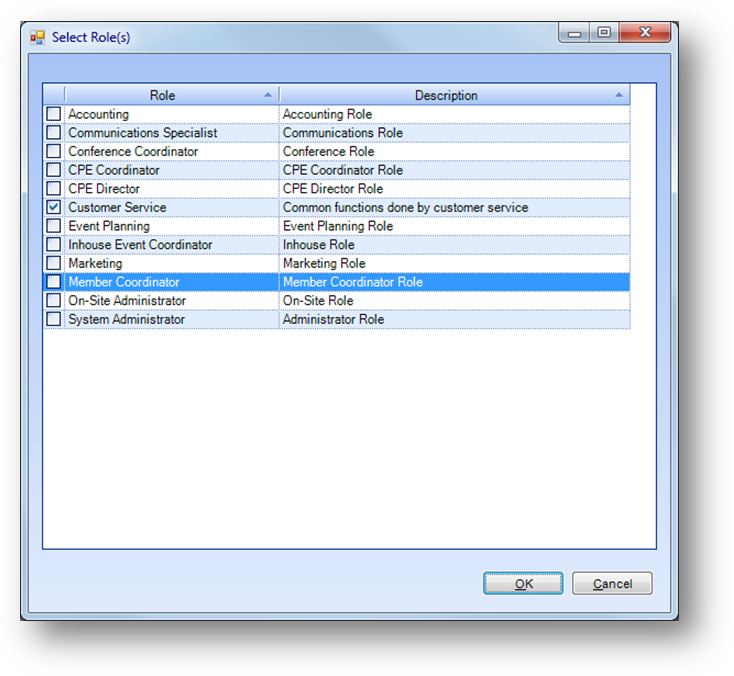Viewport: 734px width, 676px height.
Task: Close the Select Role(s) dialog
Action: (x=645, y=32)
